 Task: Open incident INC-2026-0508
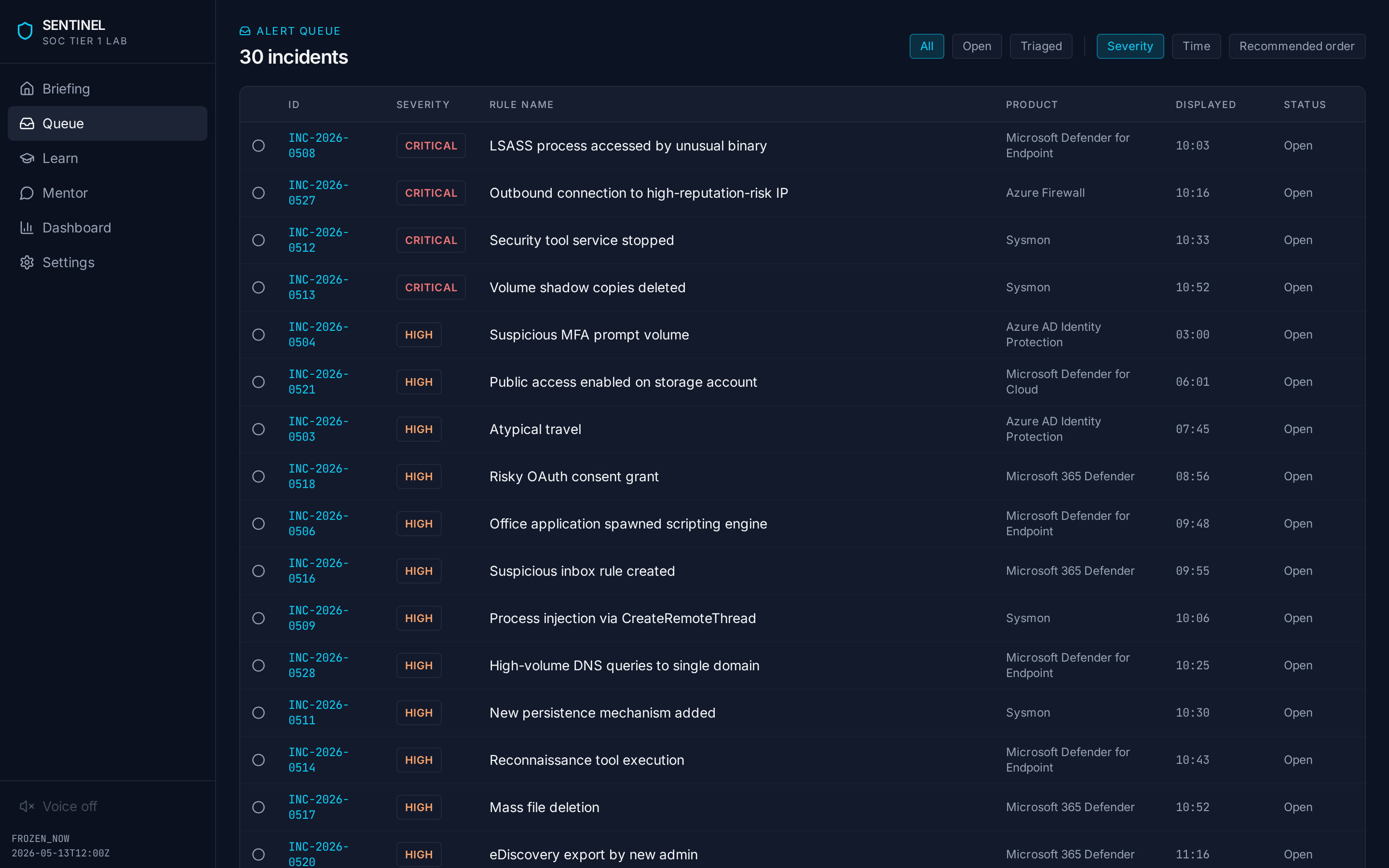[318, 146]
